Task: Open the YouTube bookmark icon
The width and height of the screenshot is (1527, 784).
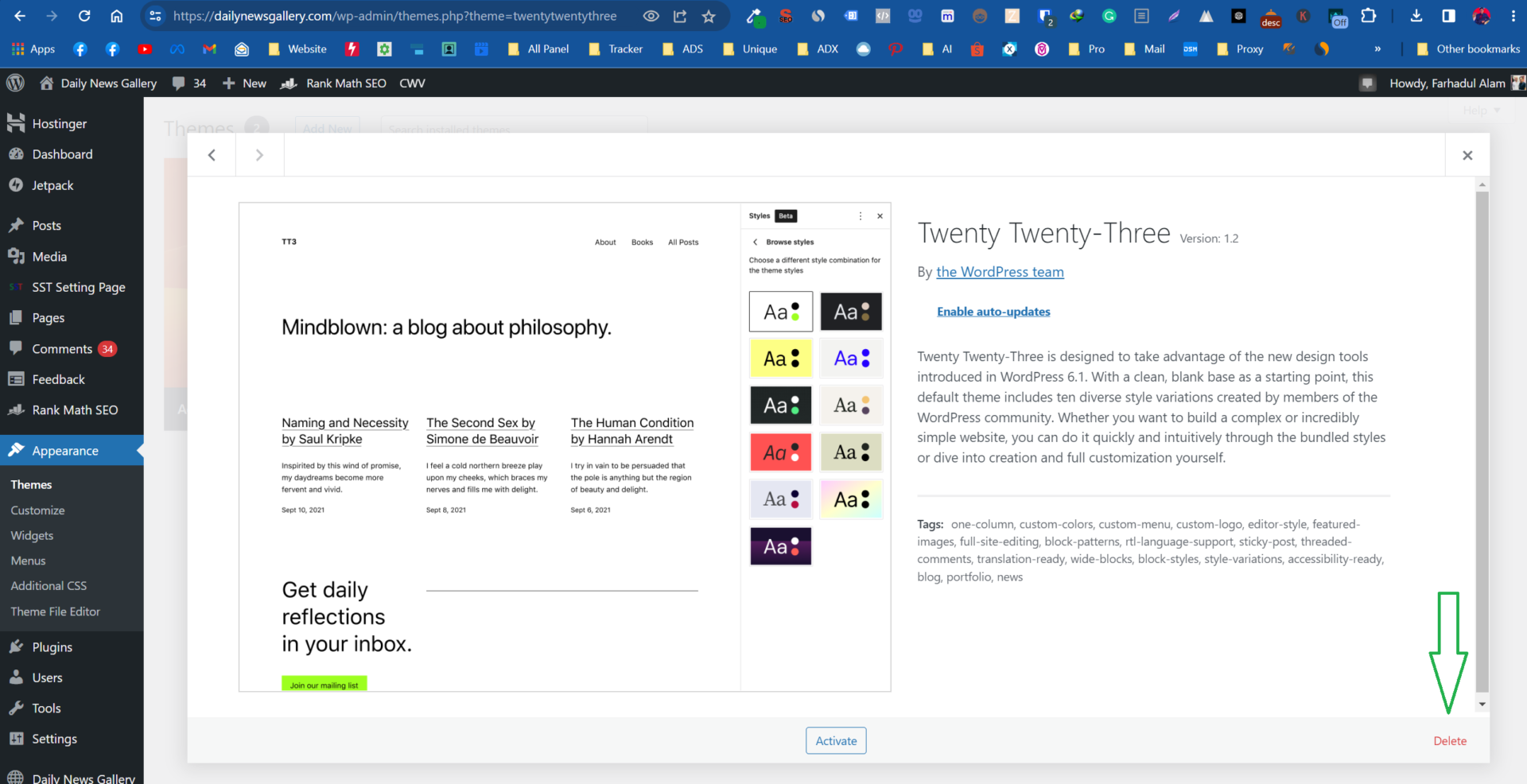Action: coord(145,49)
